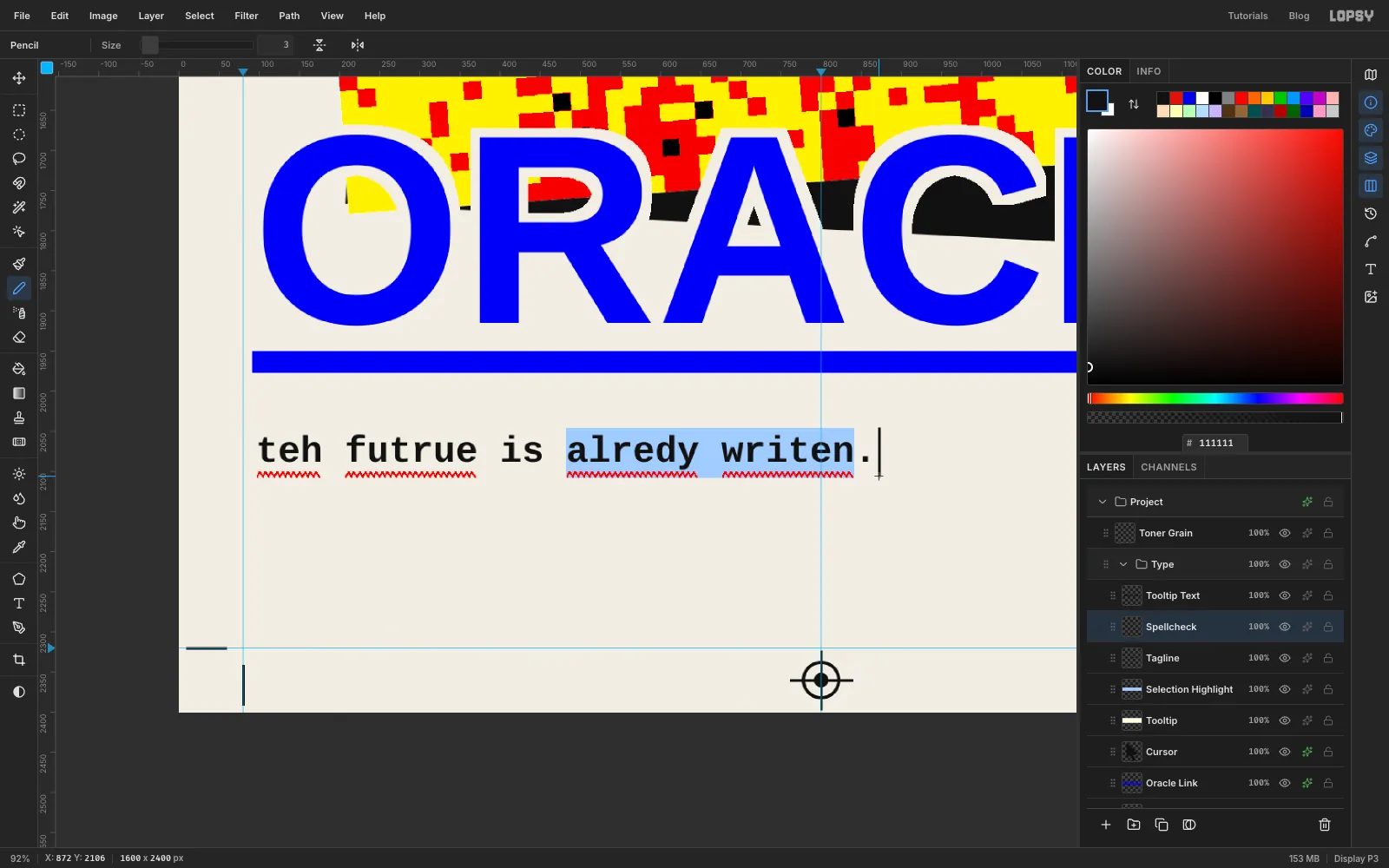Pick the yellow swatch in palette

click(1267, 98)
